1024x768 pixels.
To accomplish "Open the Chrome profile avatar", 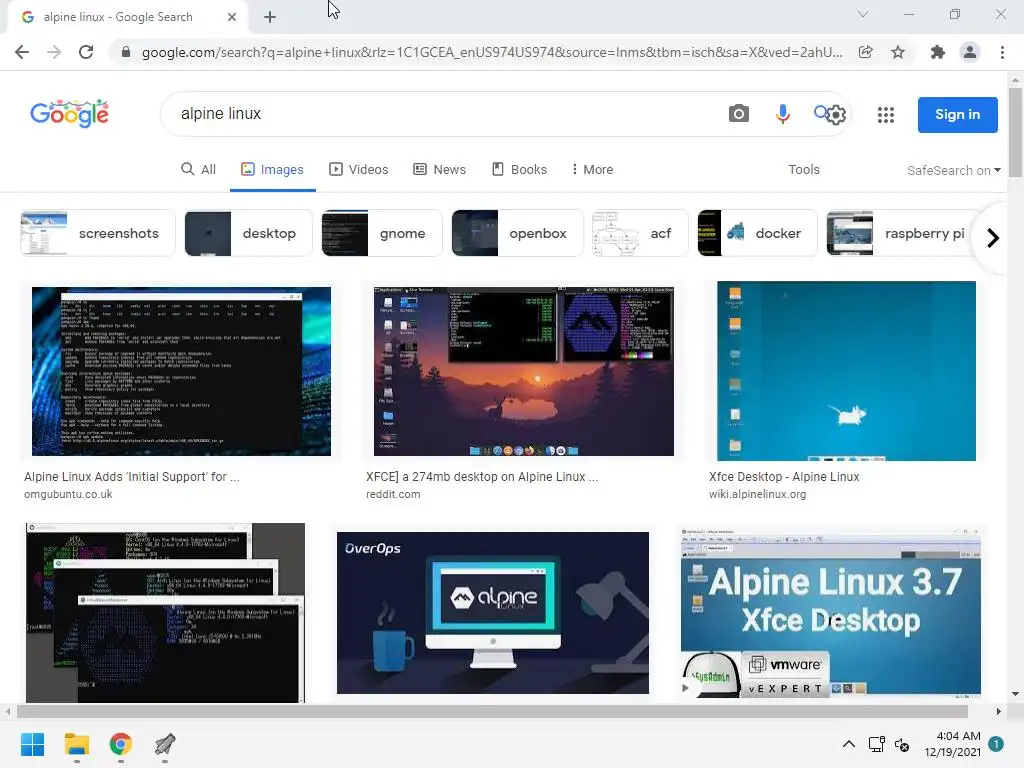I will tap(970, 52).
